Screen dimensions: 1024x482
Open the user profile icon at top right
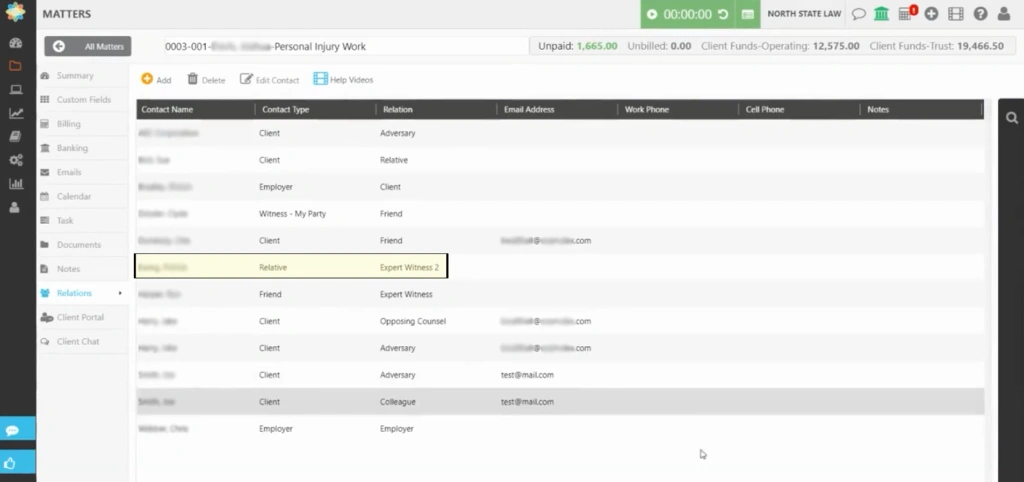coord(1004,14)
